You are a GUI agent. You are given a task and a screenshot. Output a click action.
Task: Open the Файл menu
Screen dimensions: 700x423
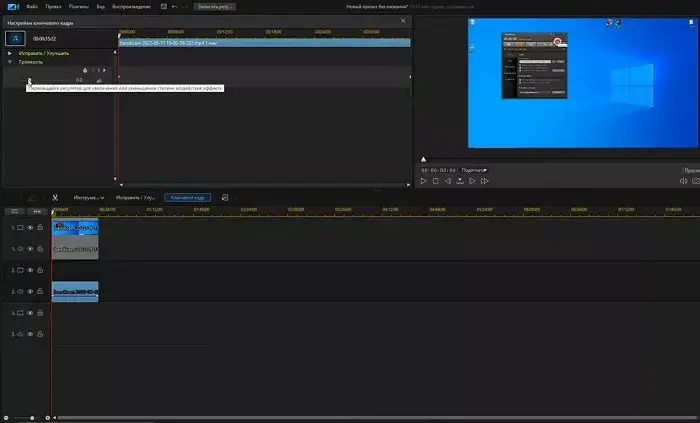click(x=33, y=6)
